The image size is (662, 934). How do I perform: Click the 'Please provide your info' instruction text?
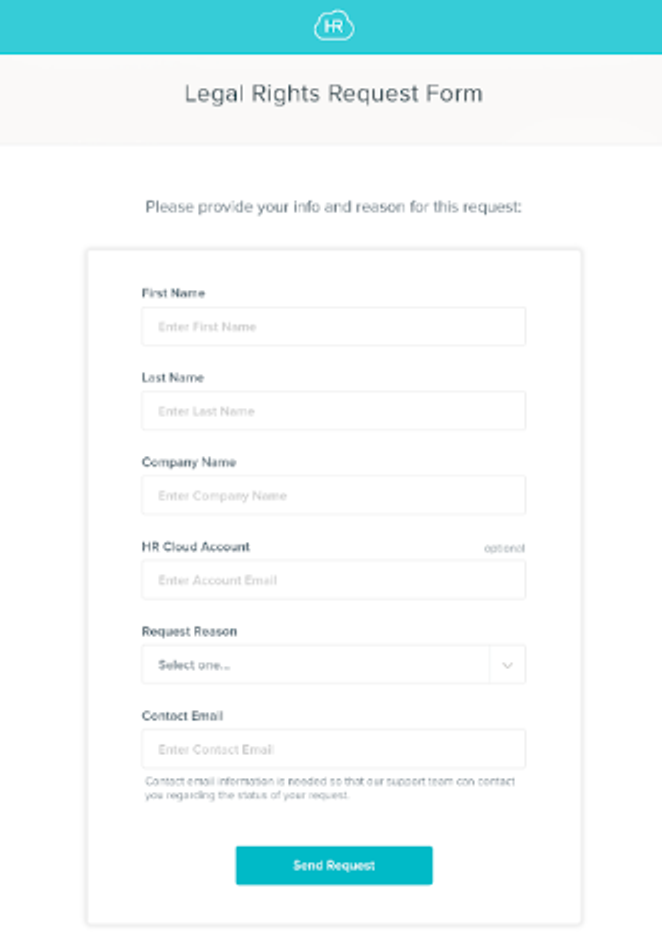click(x=334, y=207)
